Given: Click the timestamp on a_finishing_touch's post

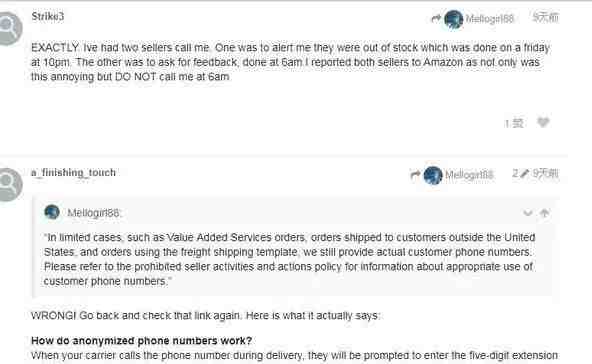Looking at the screenshot, I should pos(546,173).
